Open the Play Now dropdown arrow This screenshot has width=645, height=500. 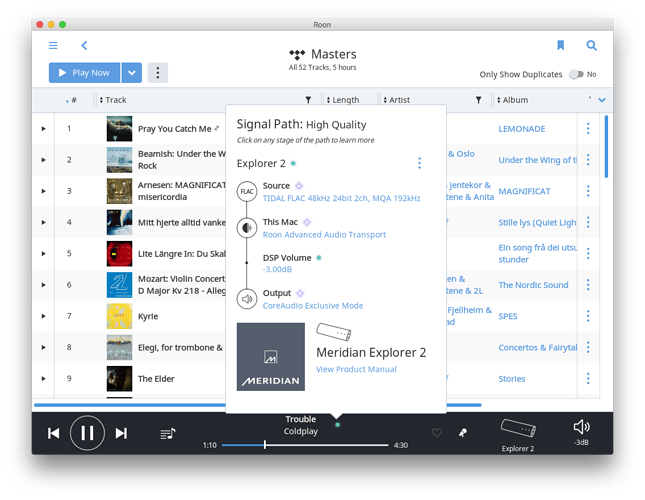[x=132, y=73]
